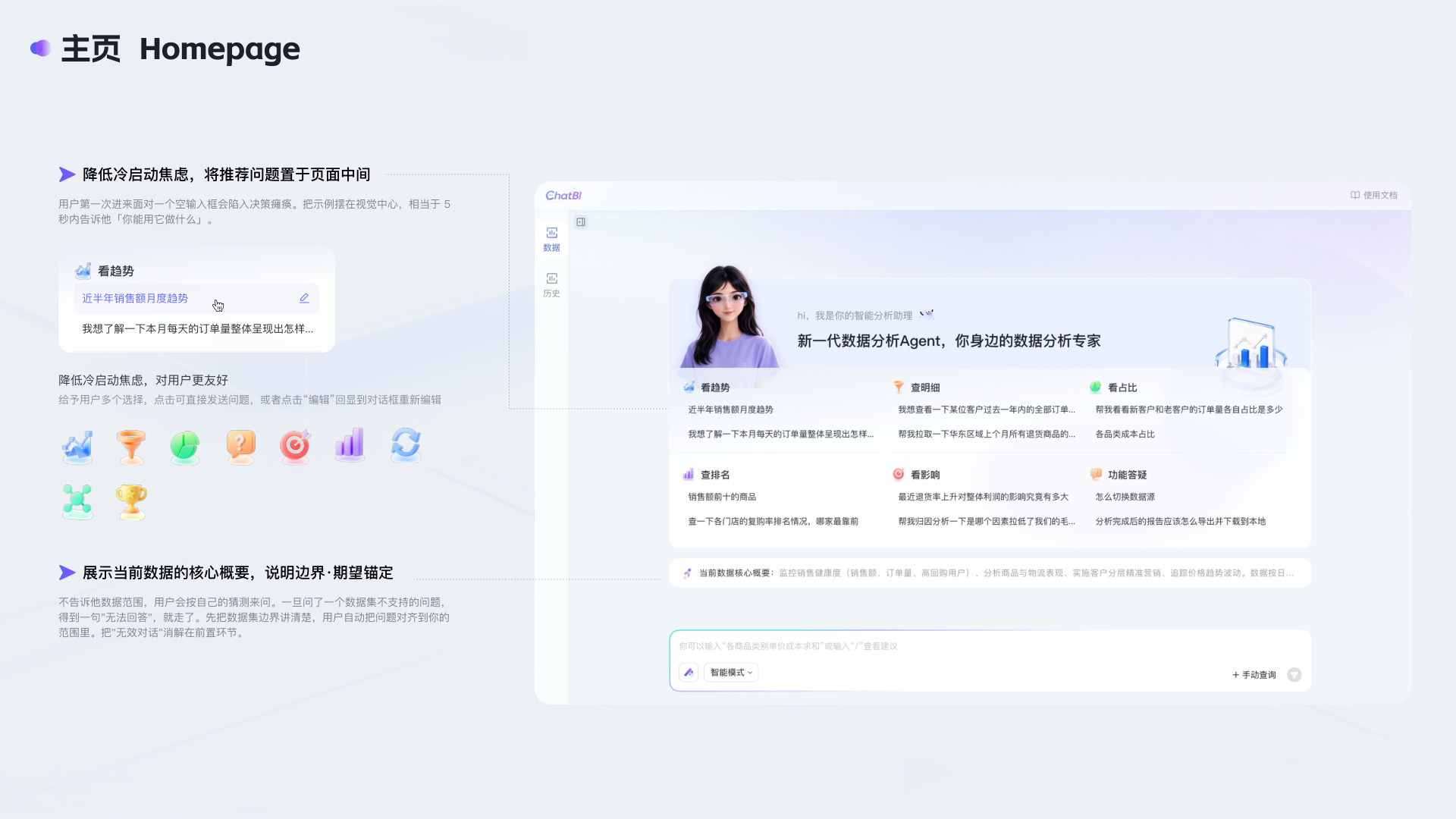The width and height of the screenshot is (1456, 819).
Task: Click the rocket icon in data summary bar
Action: pyautogui.click(x=687, y=573)
